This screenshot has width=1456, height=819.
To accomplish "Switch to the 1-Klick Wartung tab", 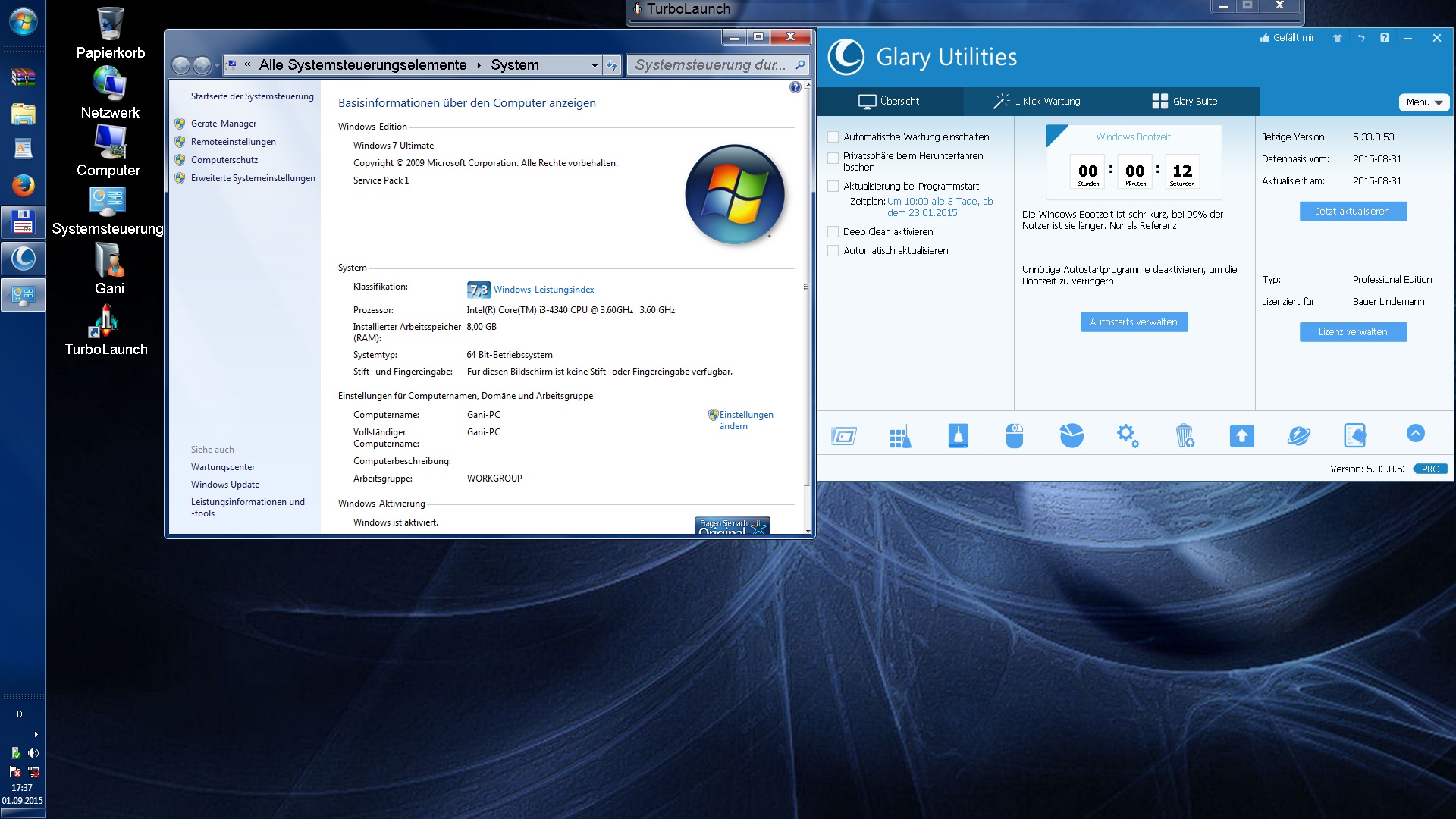I will pos(1037,102).
